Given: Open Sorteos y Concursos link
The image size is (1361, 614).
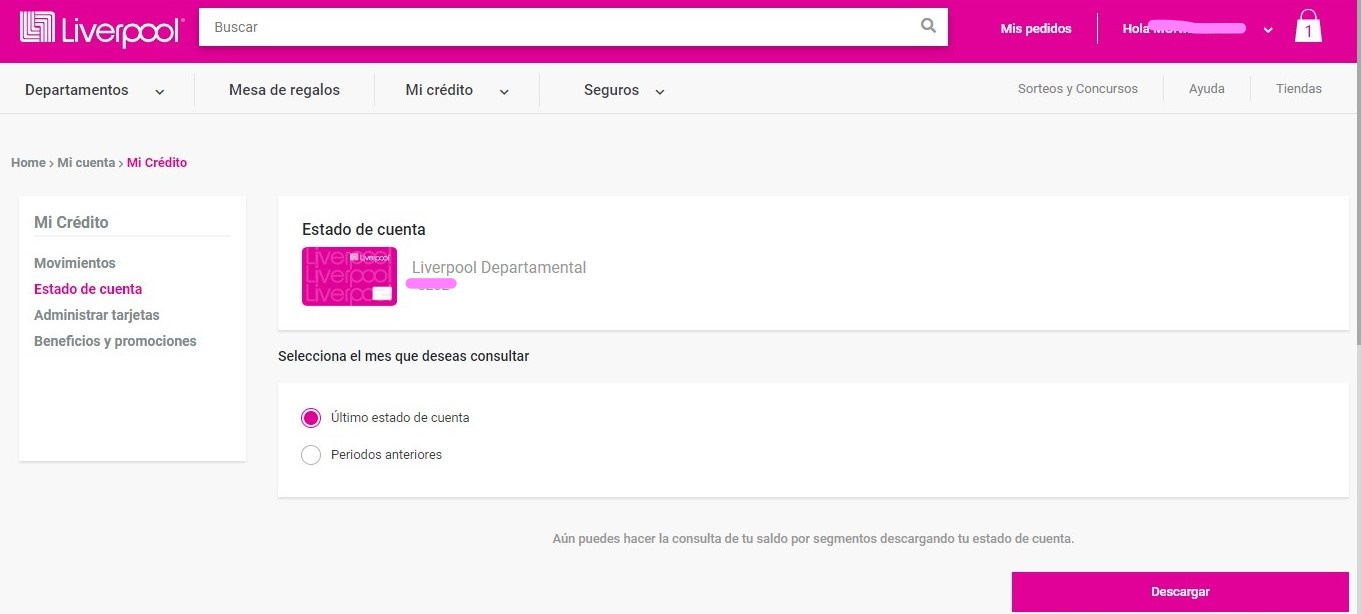Looking at the screenshot, I should tap(1077, 89).
